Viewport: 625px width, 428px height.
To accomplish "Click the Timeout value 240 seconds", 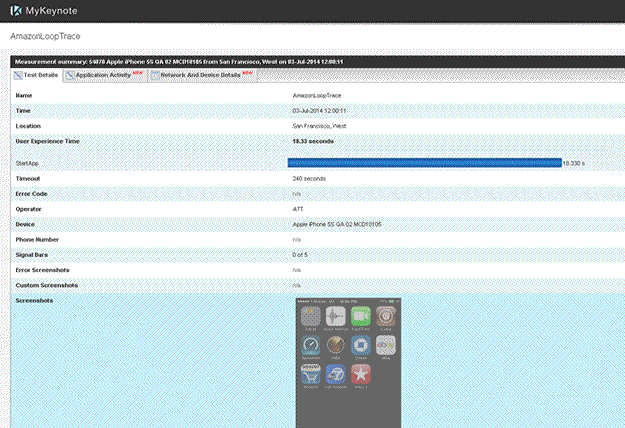I will (x=309, y=179).
